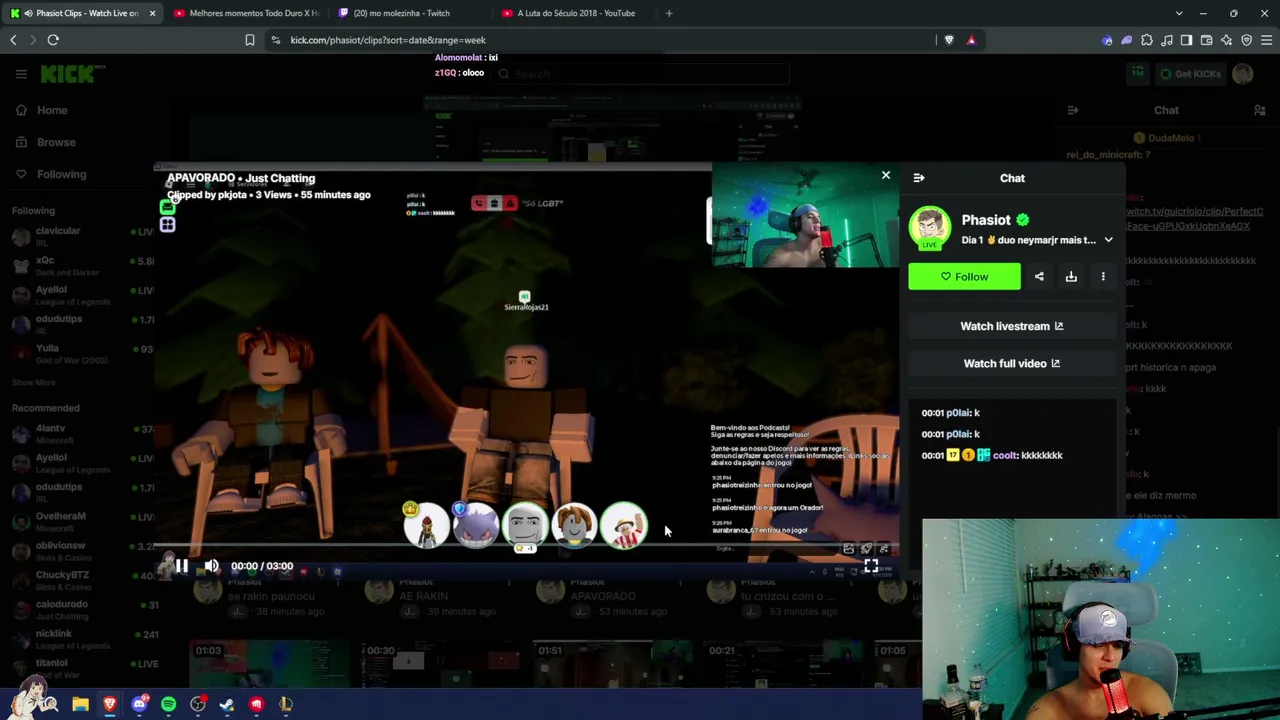Reload the current page

tap(53, 40)
